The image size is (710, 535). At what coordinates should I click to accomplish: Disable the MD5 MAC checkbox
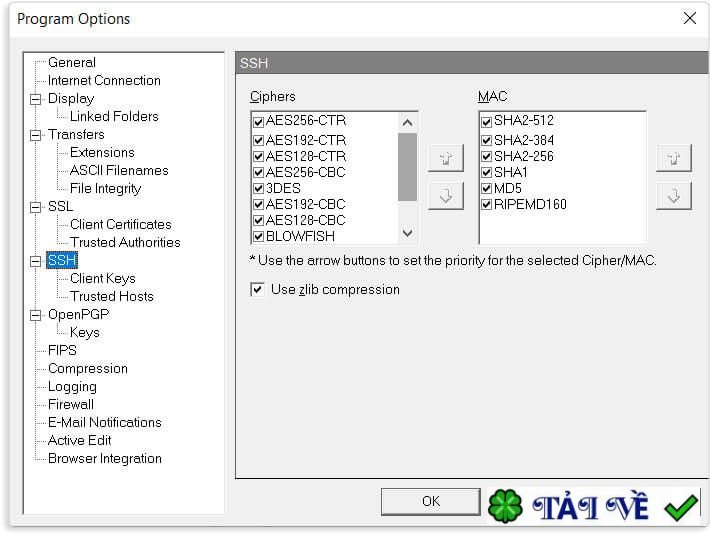[x=487, y=188]
